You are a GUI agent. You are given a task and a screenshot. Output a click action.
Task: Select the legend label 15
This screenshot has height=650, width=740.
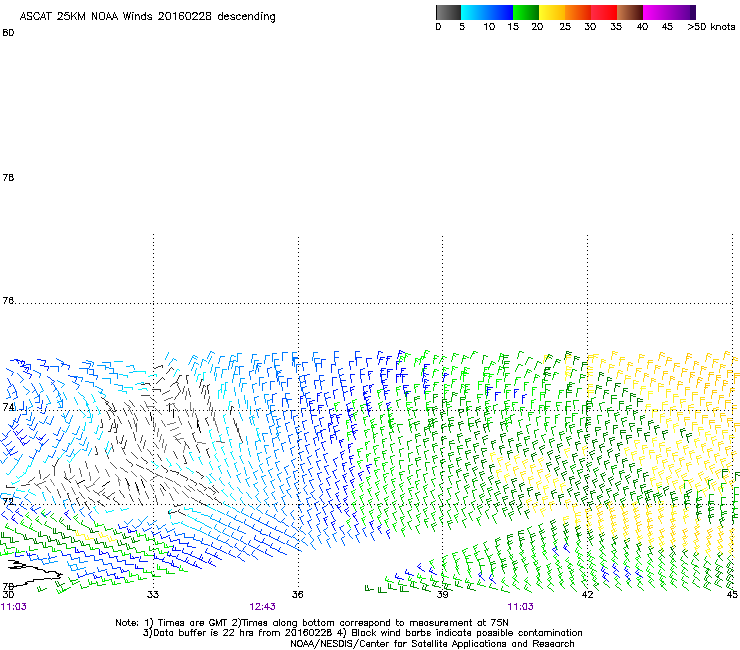point(513,27)
